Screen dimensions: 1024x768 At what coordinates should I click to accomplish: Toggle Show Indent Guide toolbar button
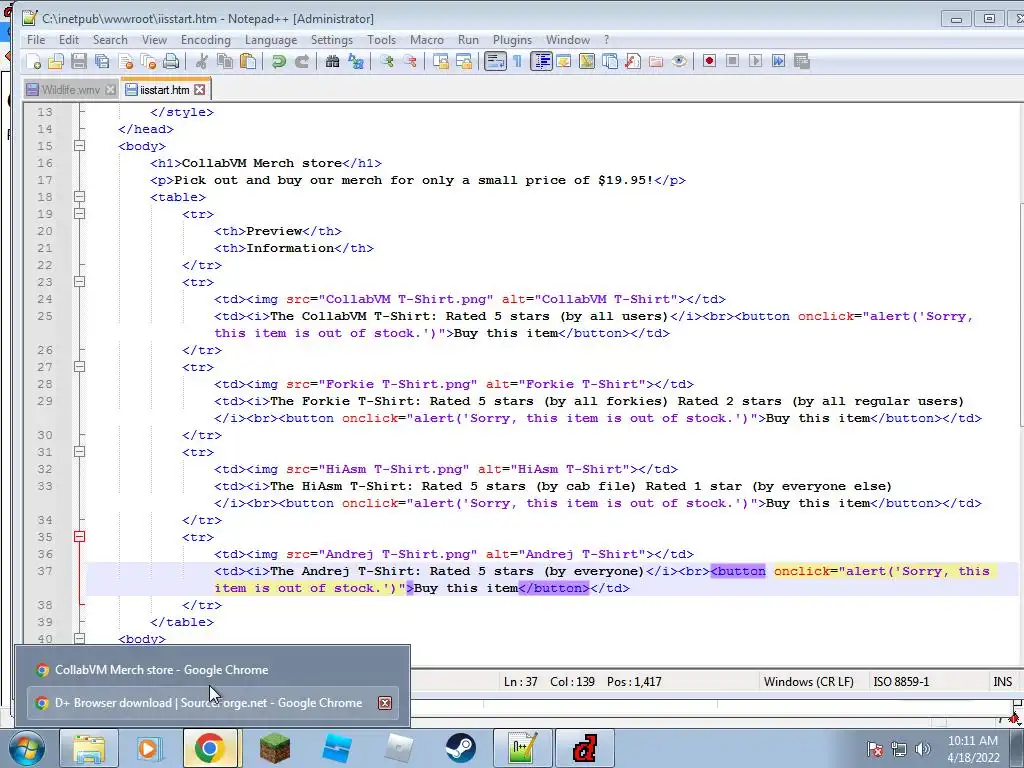point(541,61)
